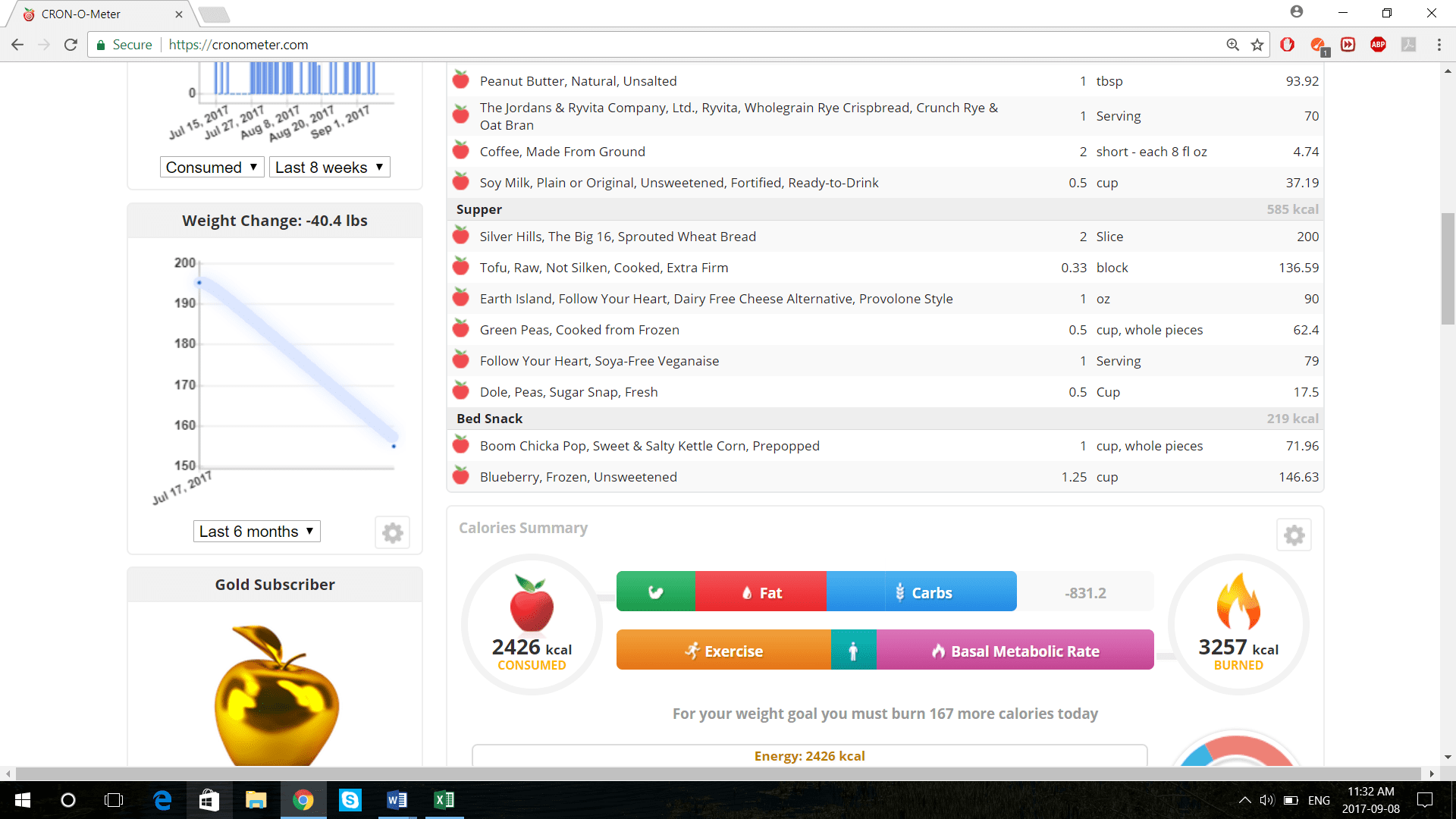Click the apple icon beside Silver Hills sprouted wheat bread
The width and height of the screenshot is (1456, 819).
(460, 235)
